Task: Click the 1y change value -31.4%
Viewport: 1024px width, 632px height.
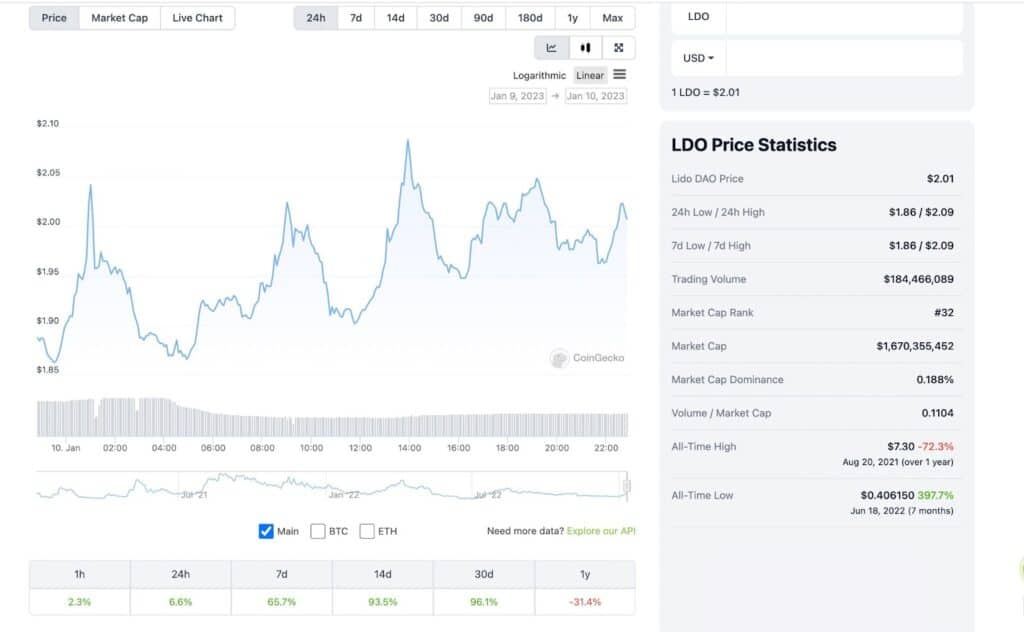Action: [x=584, y=601]
